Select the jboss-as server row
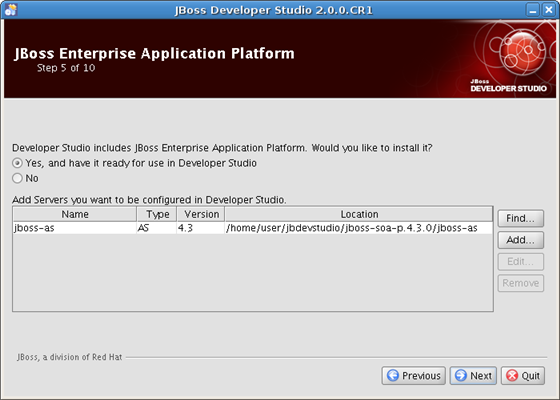Image resolution: width=560 pixels, height=400 pixels. coord(253,228)
